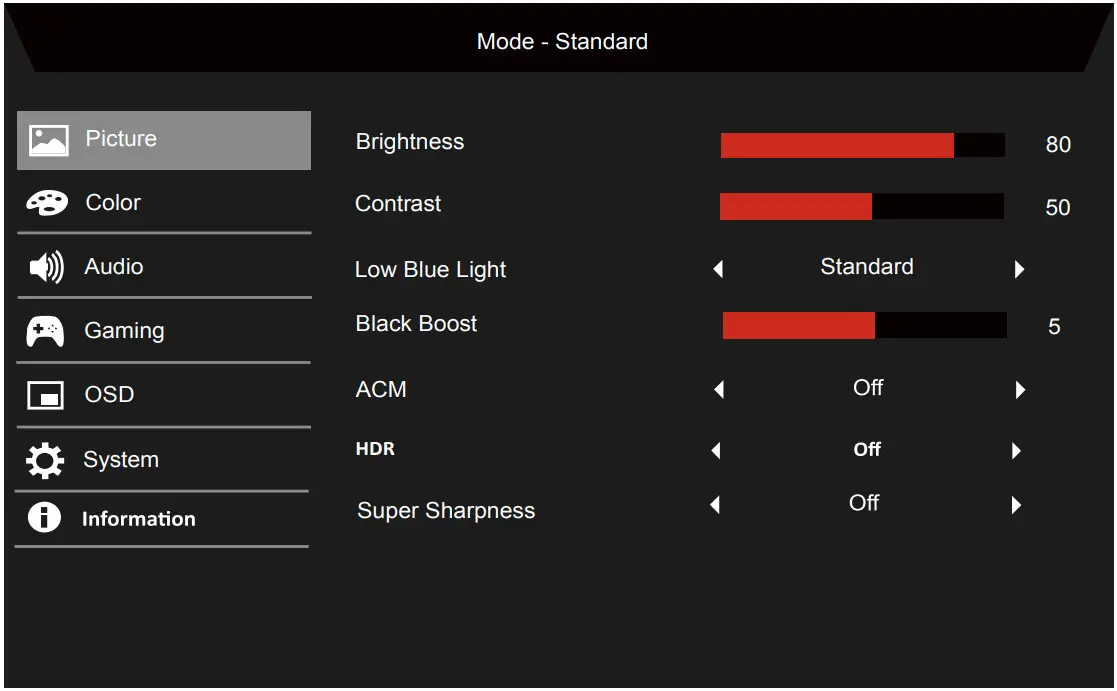The image size is (1117, 691).
Task: Click the Black Boost level bar
Action: coord(864,326)
